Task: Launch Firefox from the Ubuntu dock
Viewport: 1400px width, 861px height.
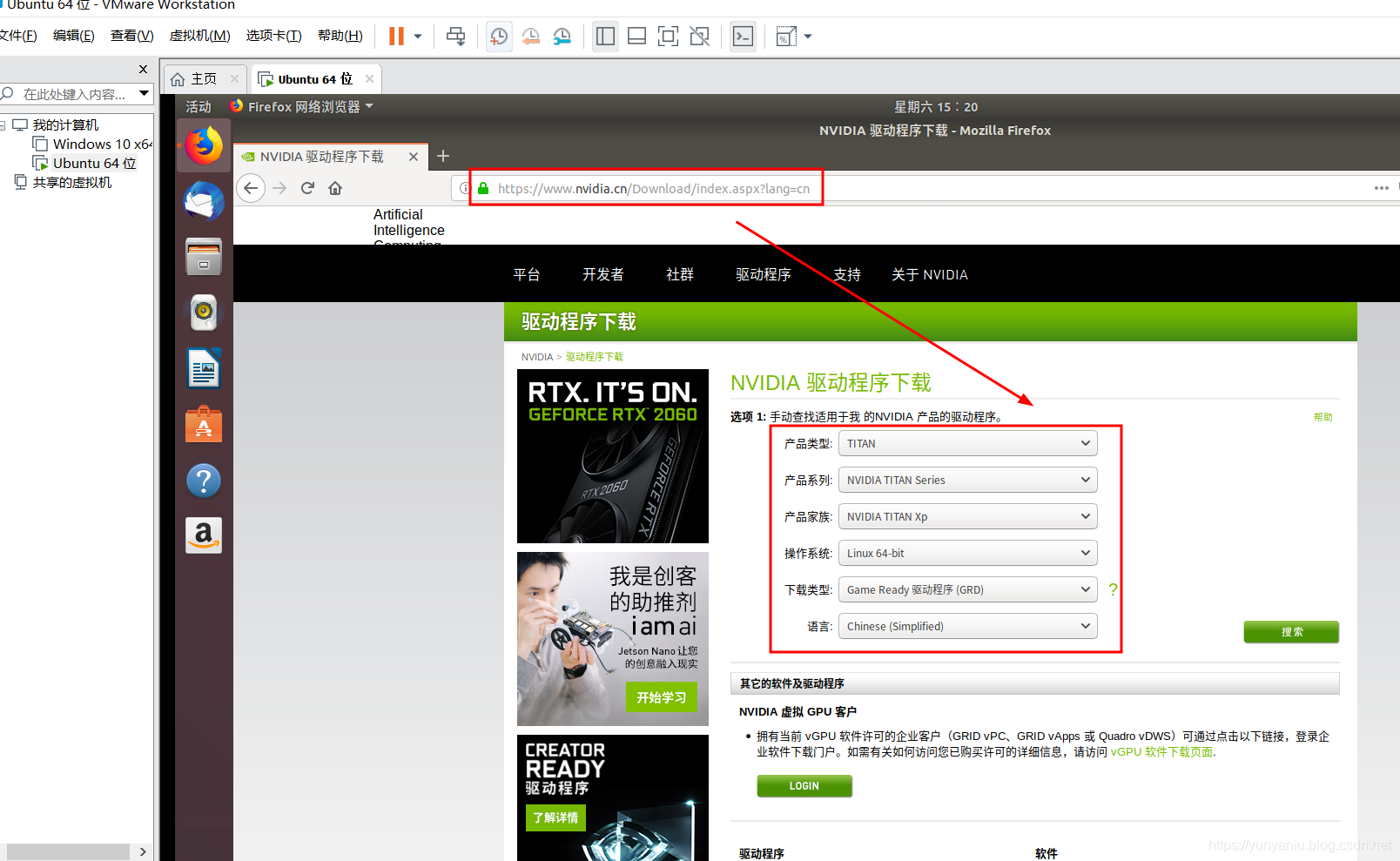Action: point(204,146)
